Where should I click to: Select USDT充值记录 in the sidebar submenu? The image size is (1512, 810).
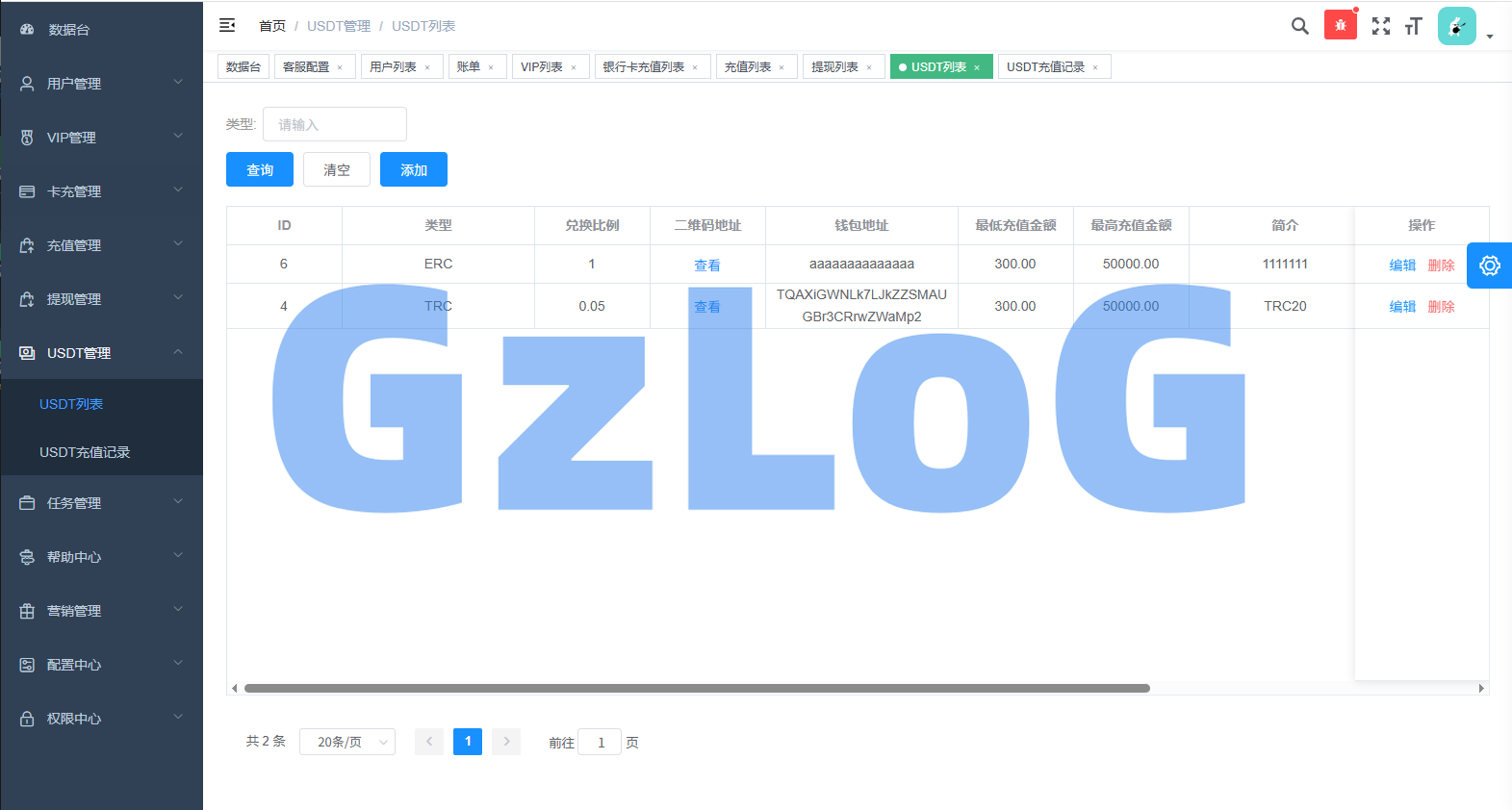point(85,452)
